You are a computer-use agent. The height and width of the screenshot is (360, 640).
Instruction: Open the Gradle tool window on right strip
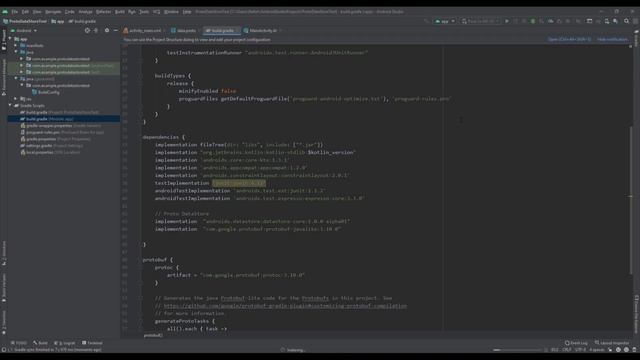tap(636, 39)
